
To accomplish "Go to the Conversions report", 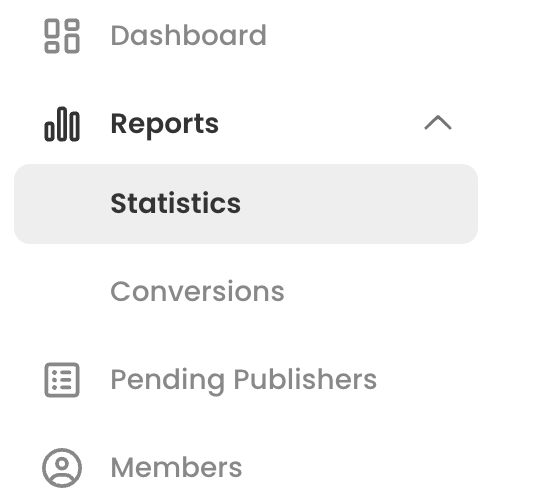I will point(198,292).
